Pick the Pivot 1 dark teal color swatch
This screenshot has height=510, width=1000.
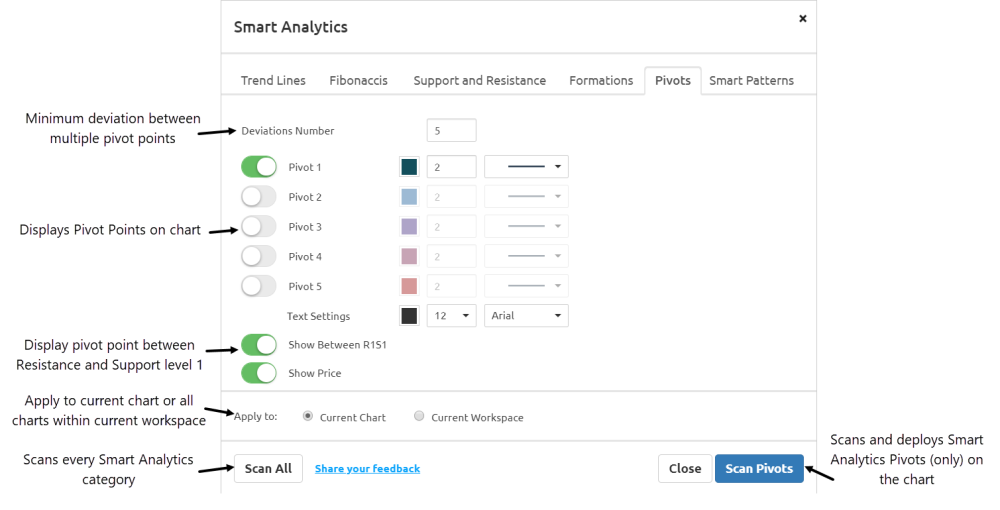pos(409,167)
